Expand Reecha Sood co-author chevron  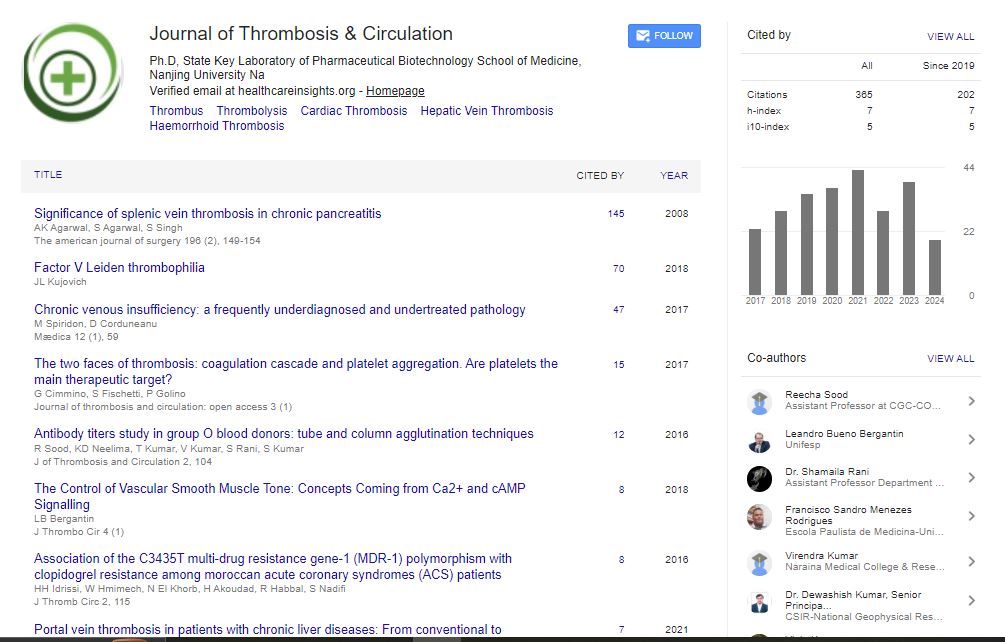tap(972, 401)
